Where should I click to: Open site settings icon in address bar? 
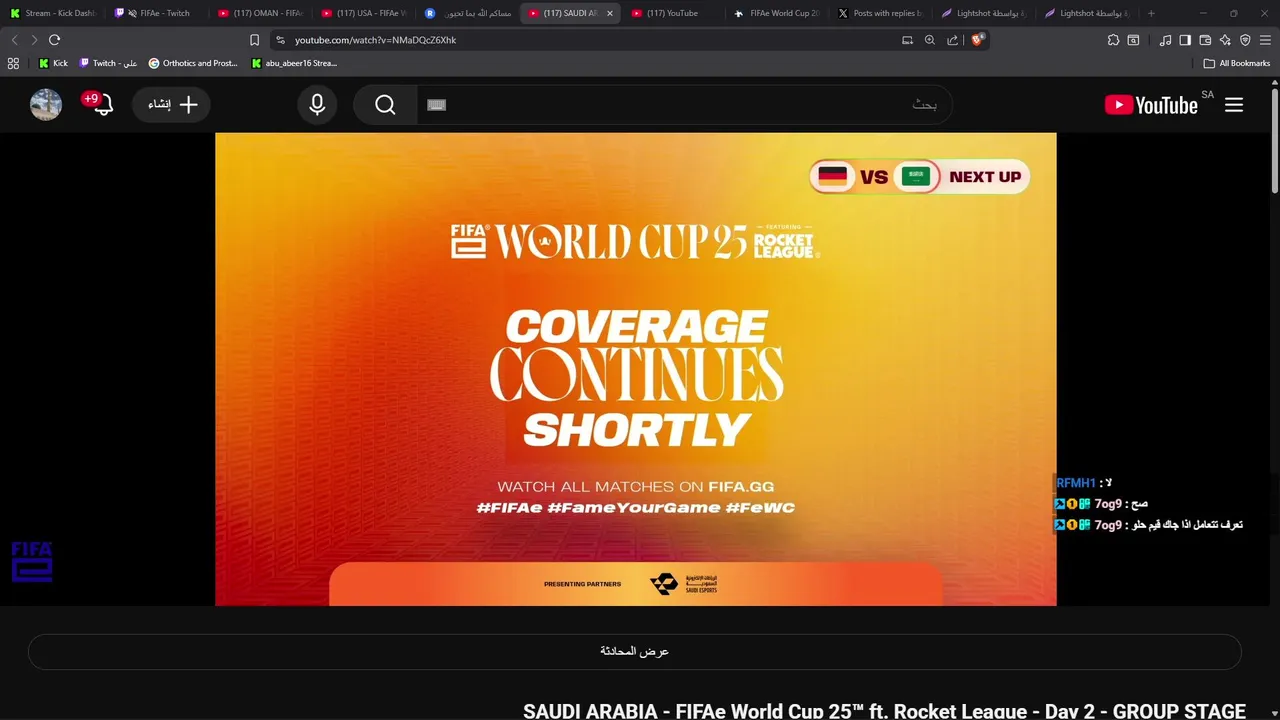(280, 40)
